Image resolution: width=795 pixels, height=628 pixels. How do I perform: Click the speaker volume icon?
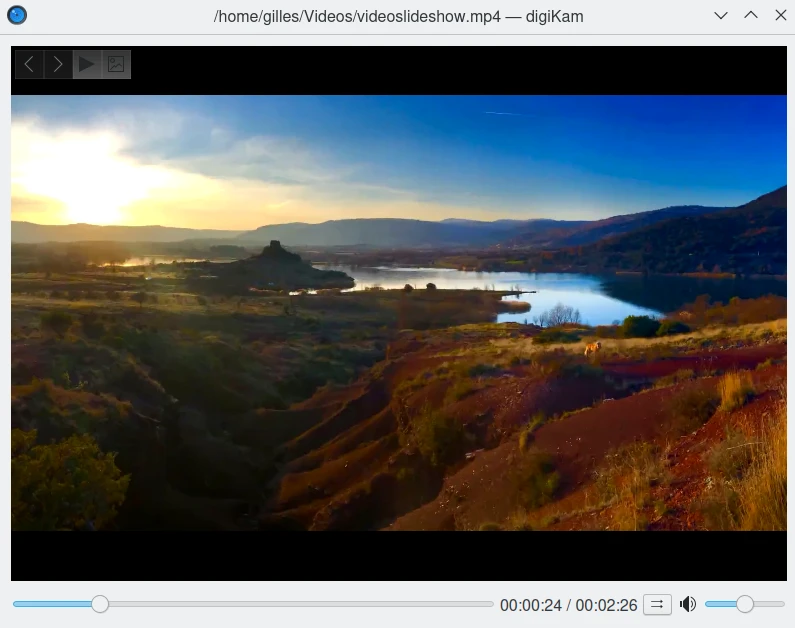pyautogui.click(x=688, y=604)
